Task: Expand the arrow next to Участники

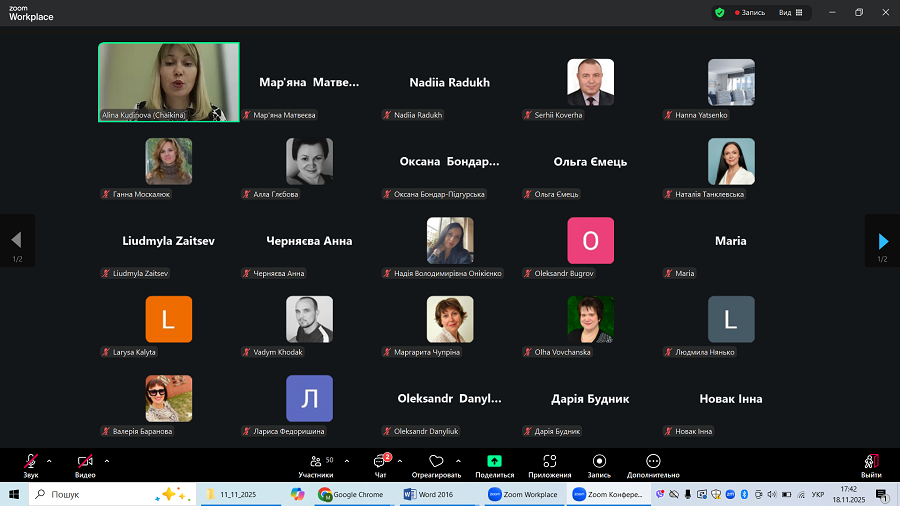Action: click(x=347, y=461)
